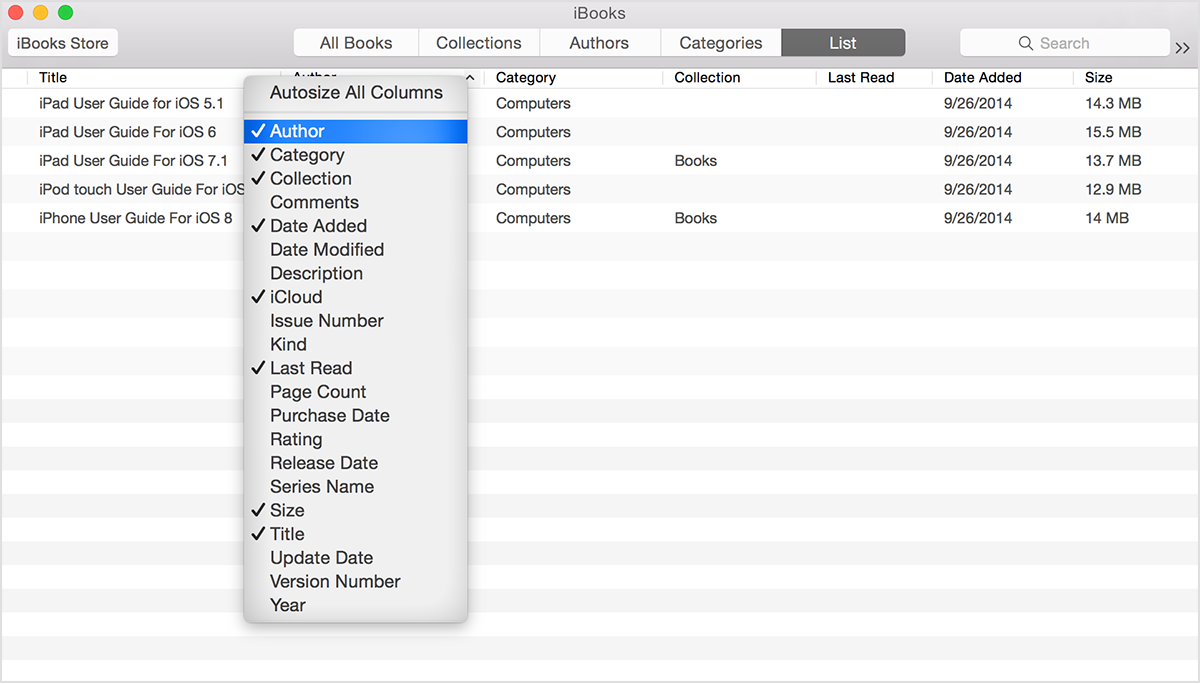1200x684 pixels.
Task: Click the magnifier icon in the Search field
Action: (x=1026, y=43)
